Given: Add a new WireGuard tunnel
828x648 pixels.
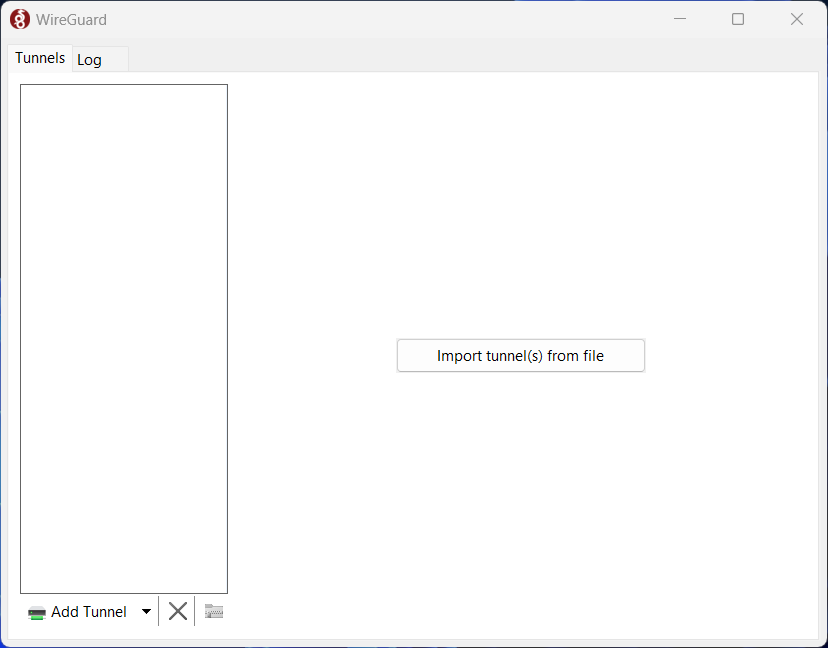Looking at the screenshot, I should (88, 611).
